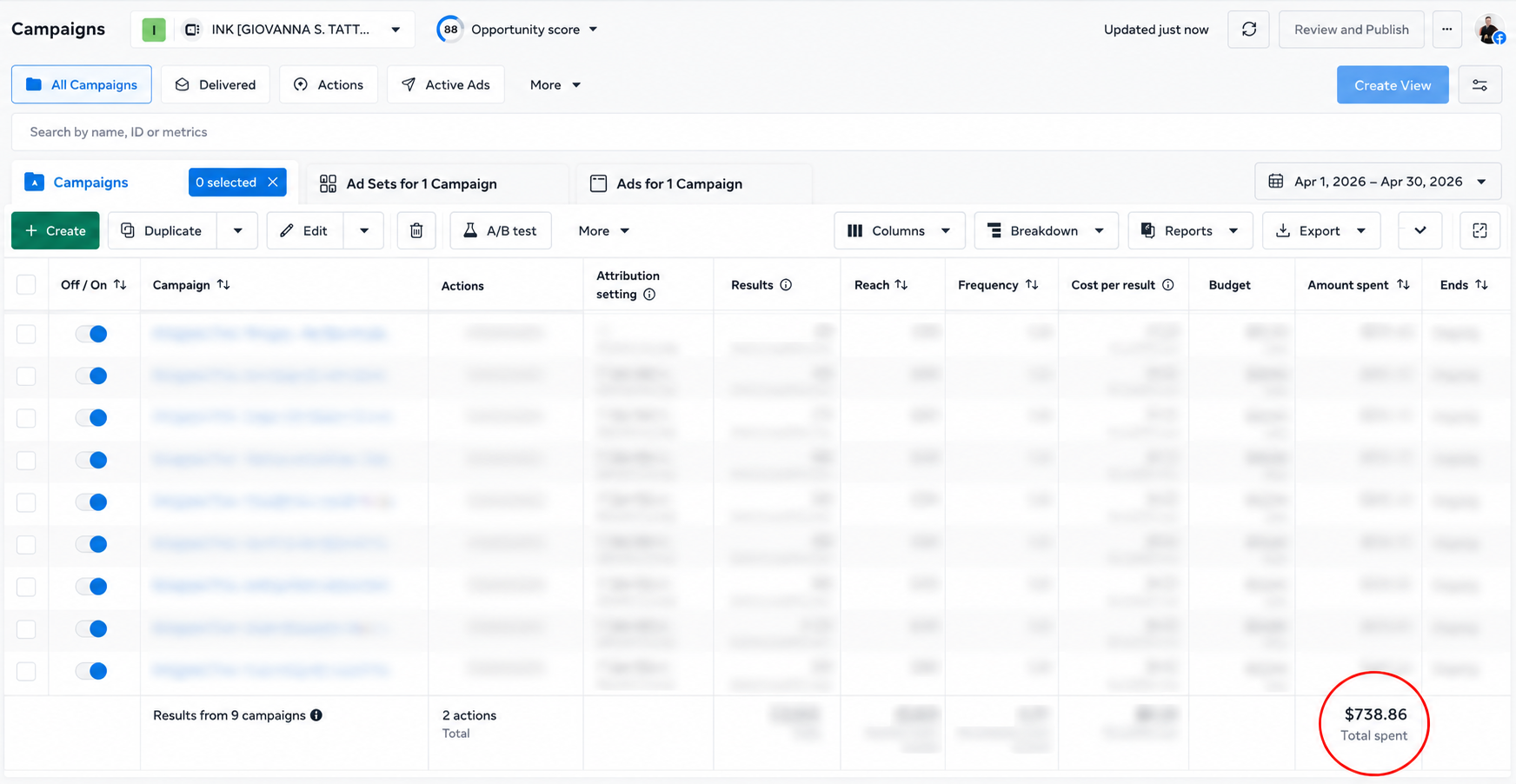The image size is (1516, 784).
Task: Click the Attribution setting info icon
Action: [649, 295]
